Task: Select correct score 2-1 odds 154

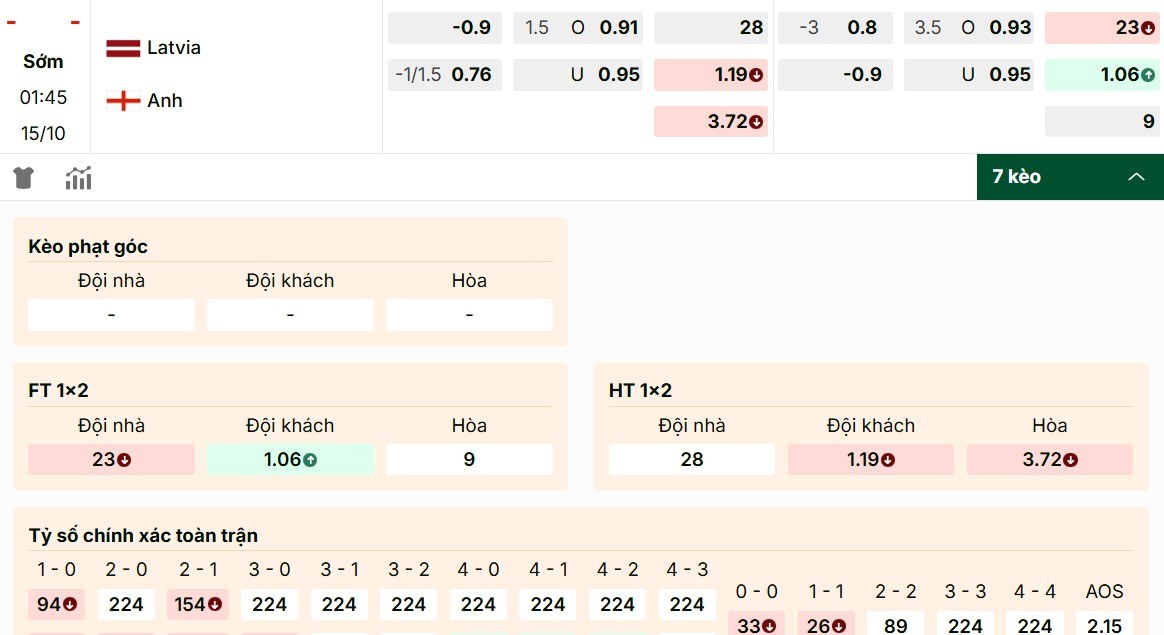Action: 196,604
